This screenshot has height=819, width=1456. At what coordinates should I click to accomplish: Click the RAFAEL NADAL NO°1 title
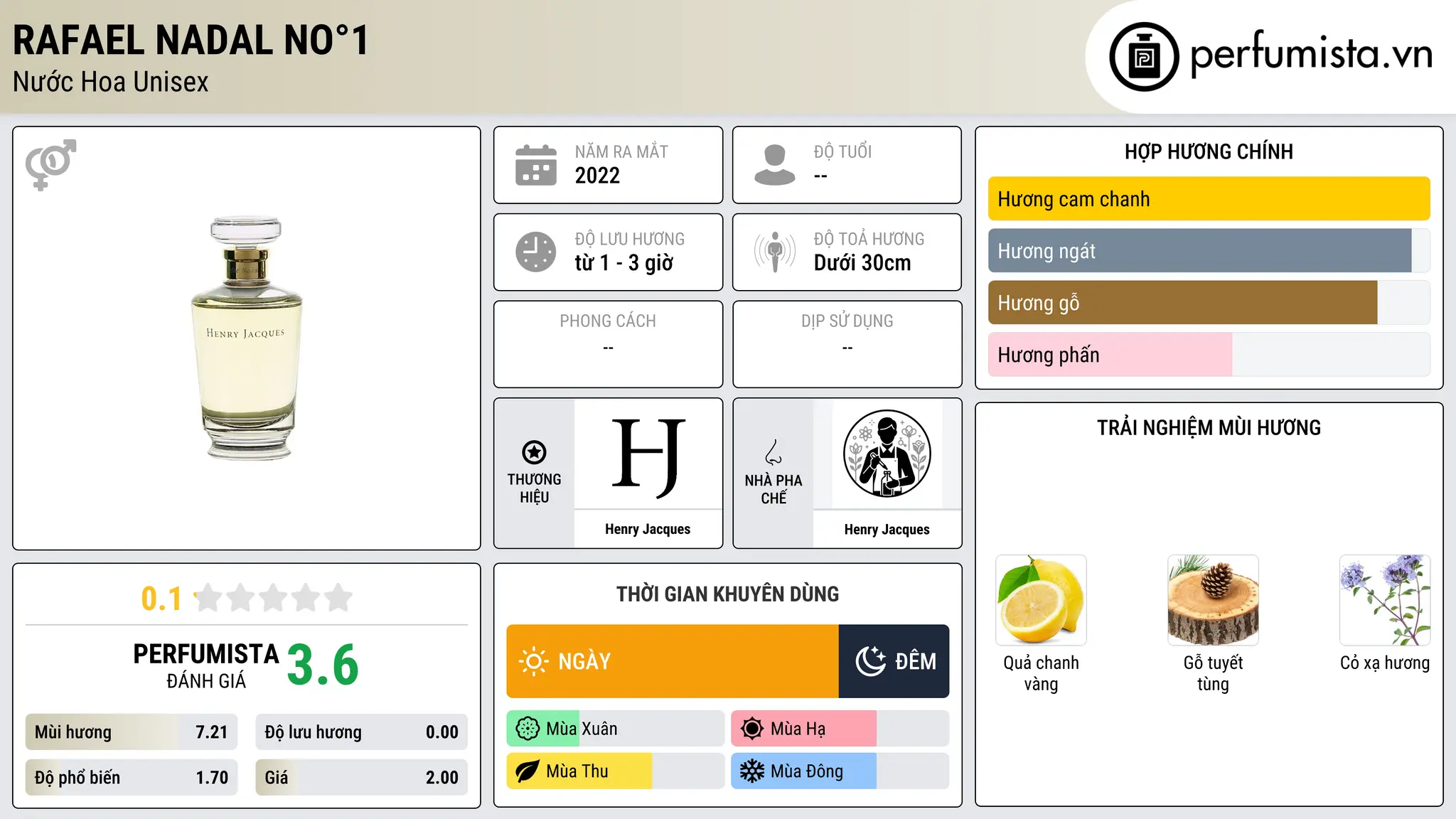(191, 40)
